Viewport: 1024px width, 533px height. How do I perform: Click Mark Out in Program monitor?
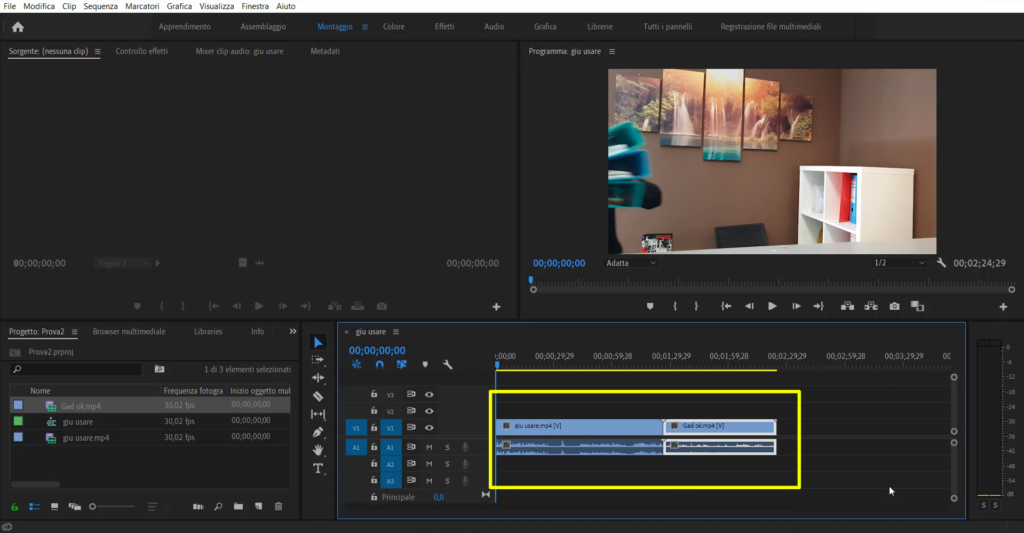click(696, 306)
